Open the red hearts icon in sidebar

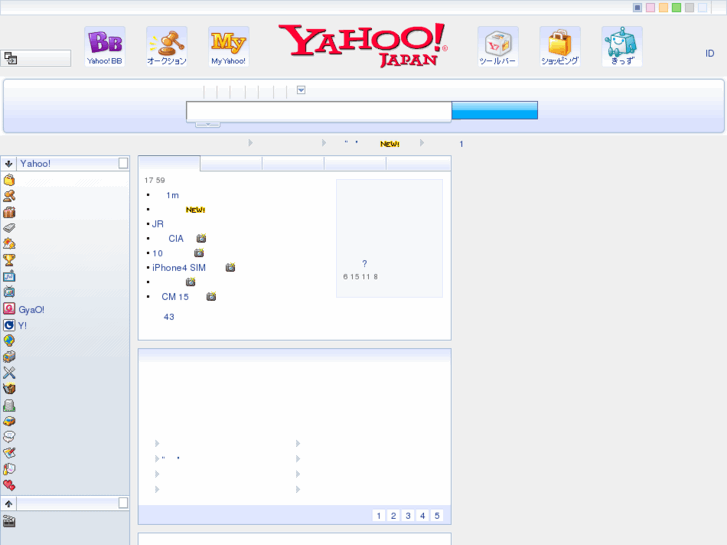pos(9,485)
